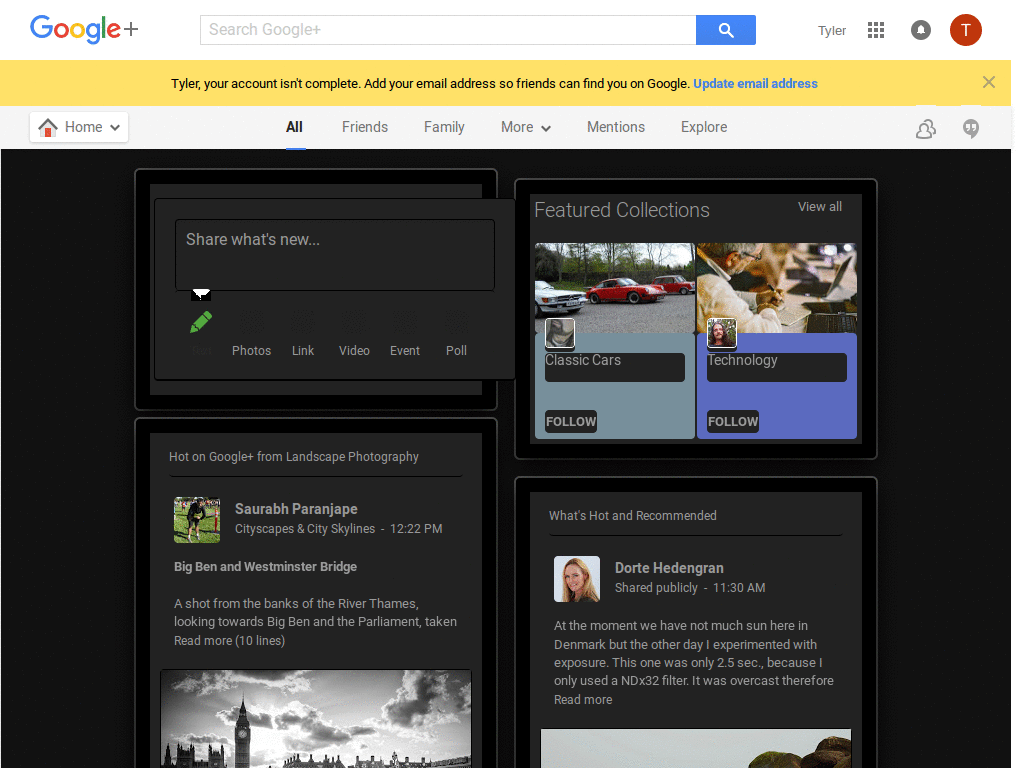This screenshot has height=768, width=1024.
Task: Follow the Technology collection
Action: 733,422
